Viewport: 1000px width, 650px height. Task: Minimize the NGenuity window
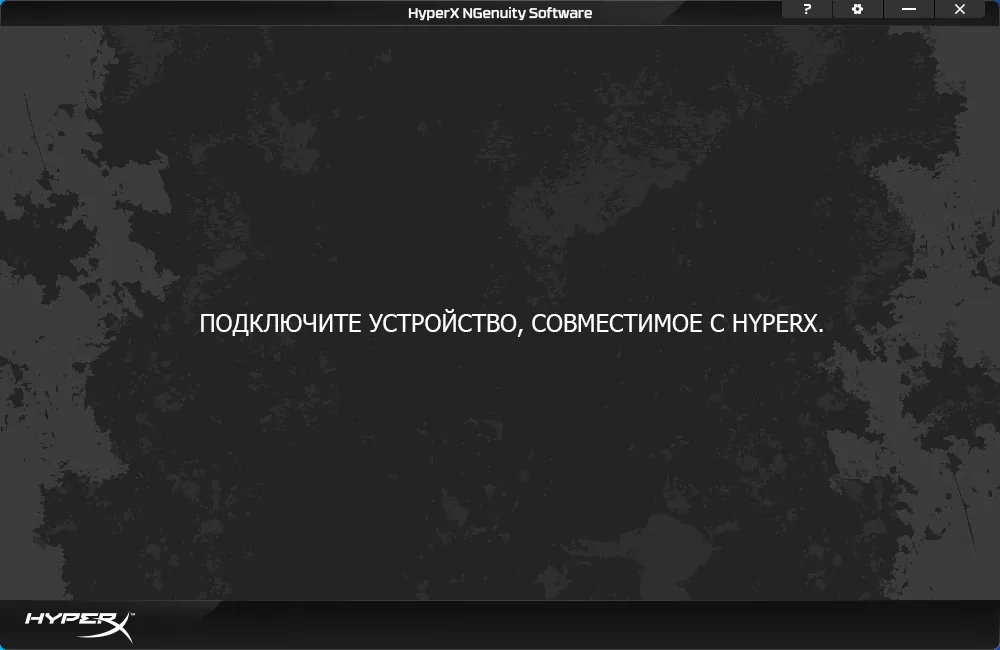pos(909,9)
